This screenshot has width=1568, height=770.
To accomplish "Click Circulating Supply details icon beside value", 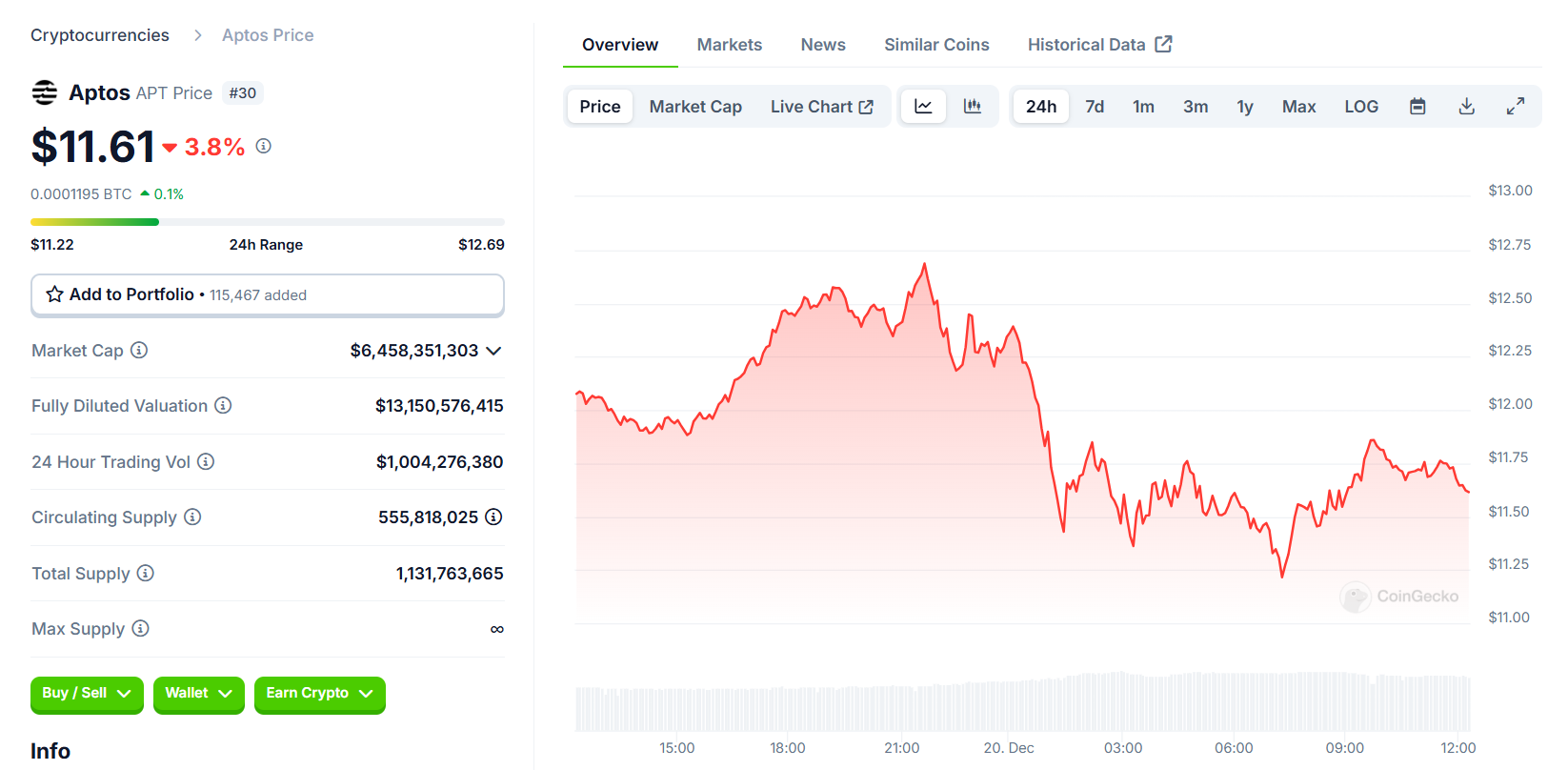I will [493, 517].
